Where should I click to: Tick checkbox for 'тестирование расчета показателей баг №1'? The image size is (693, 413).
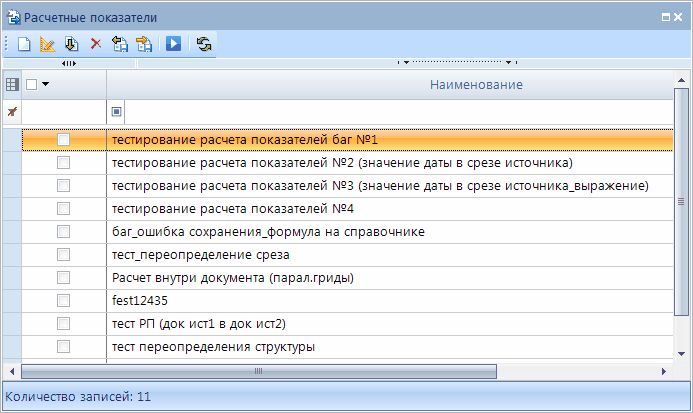coord(63,140)
